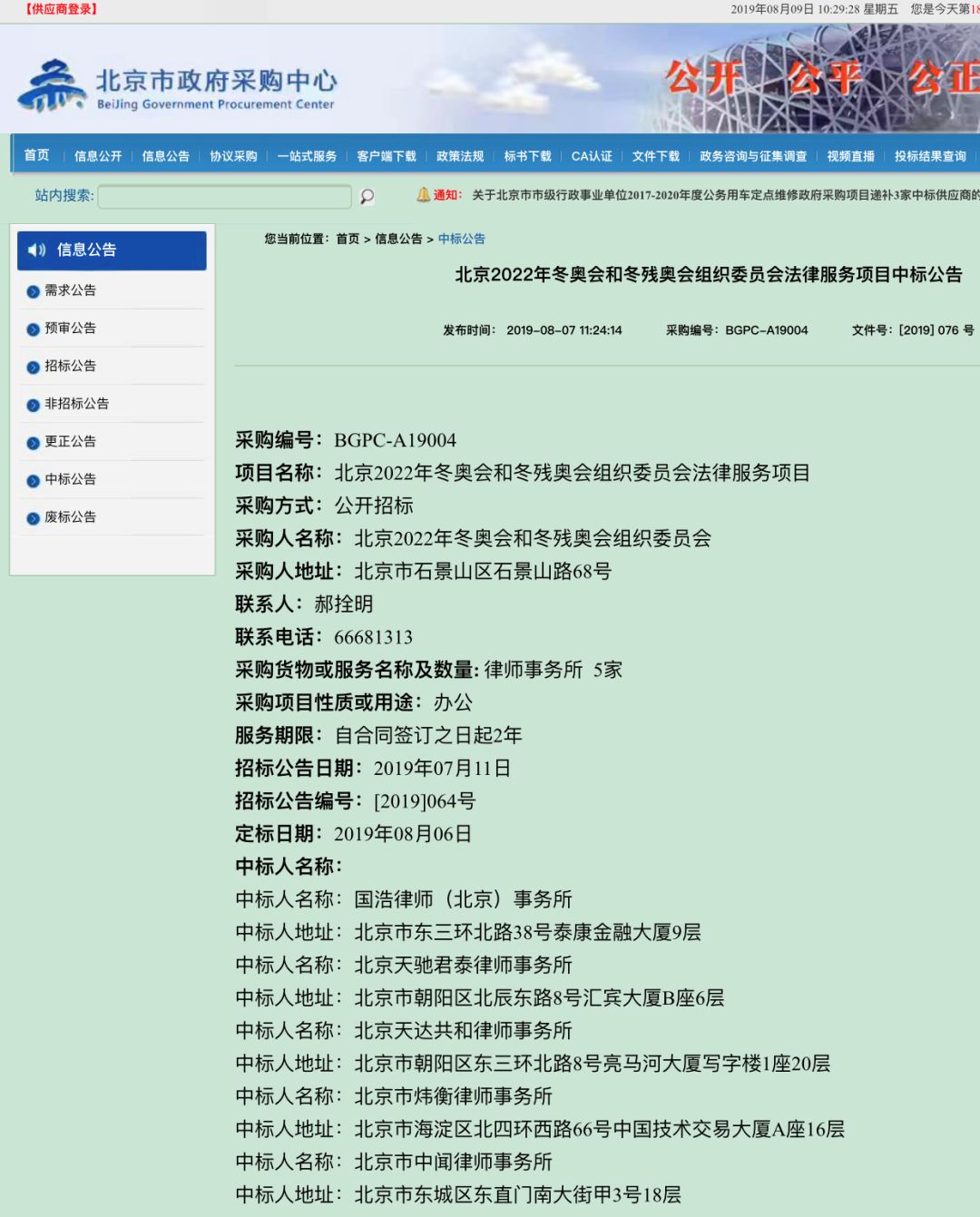This screenshot has width=980, height=1217.
Task: Click the 北京市炜衡律师事务所 text
Action: (x=453, y=1096)
